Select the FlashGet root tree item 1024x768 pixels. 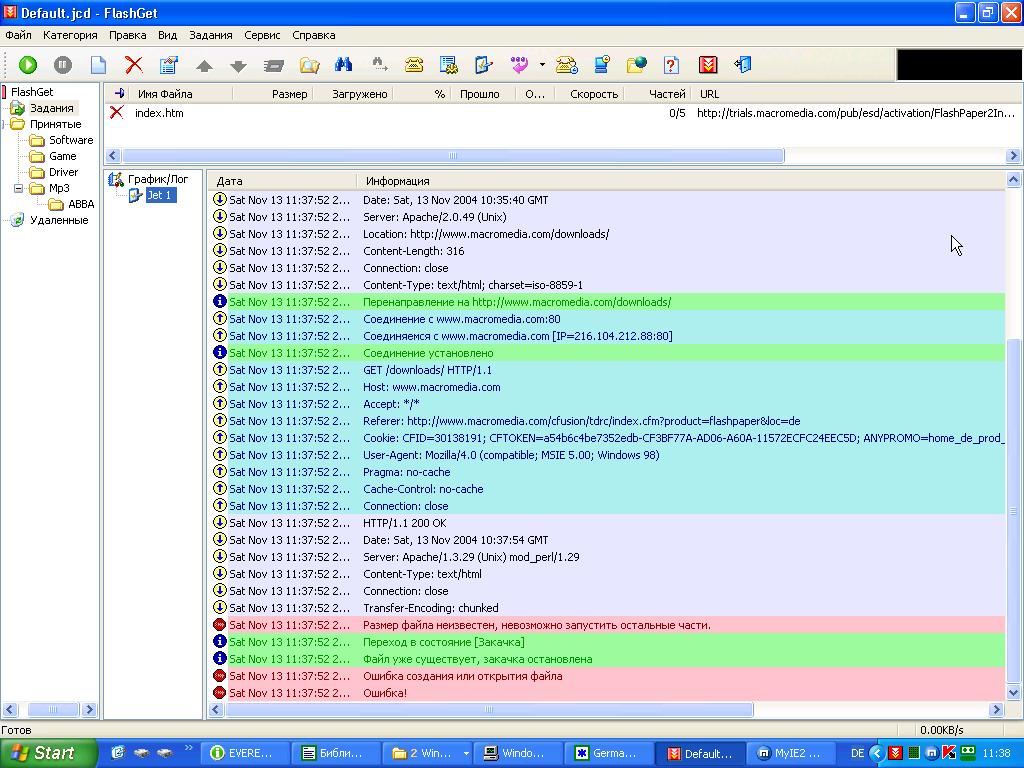point(32,92)
